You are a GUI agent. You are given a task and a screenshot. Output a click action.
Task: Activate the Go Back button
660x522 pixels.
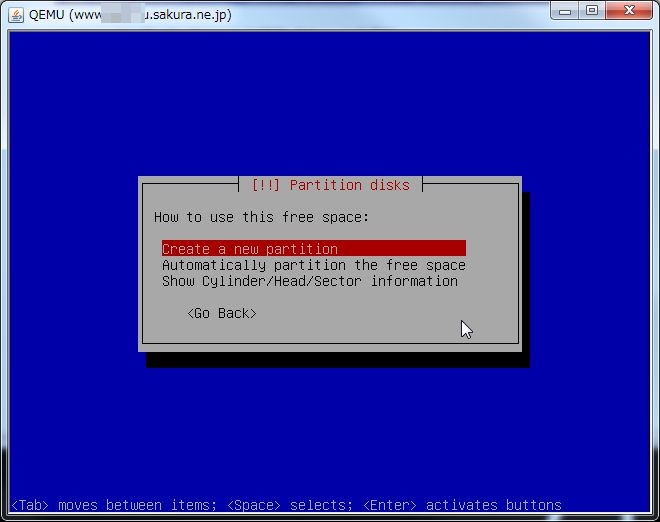(x=221, y=313)
